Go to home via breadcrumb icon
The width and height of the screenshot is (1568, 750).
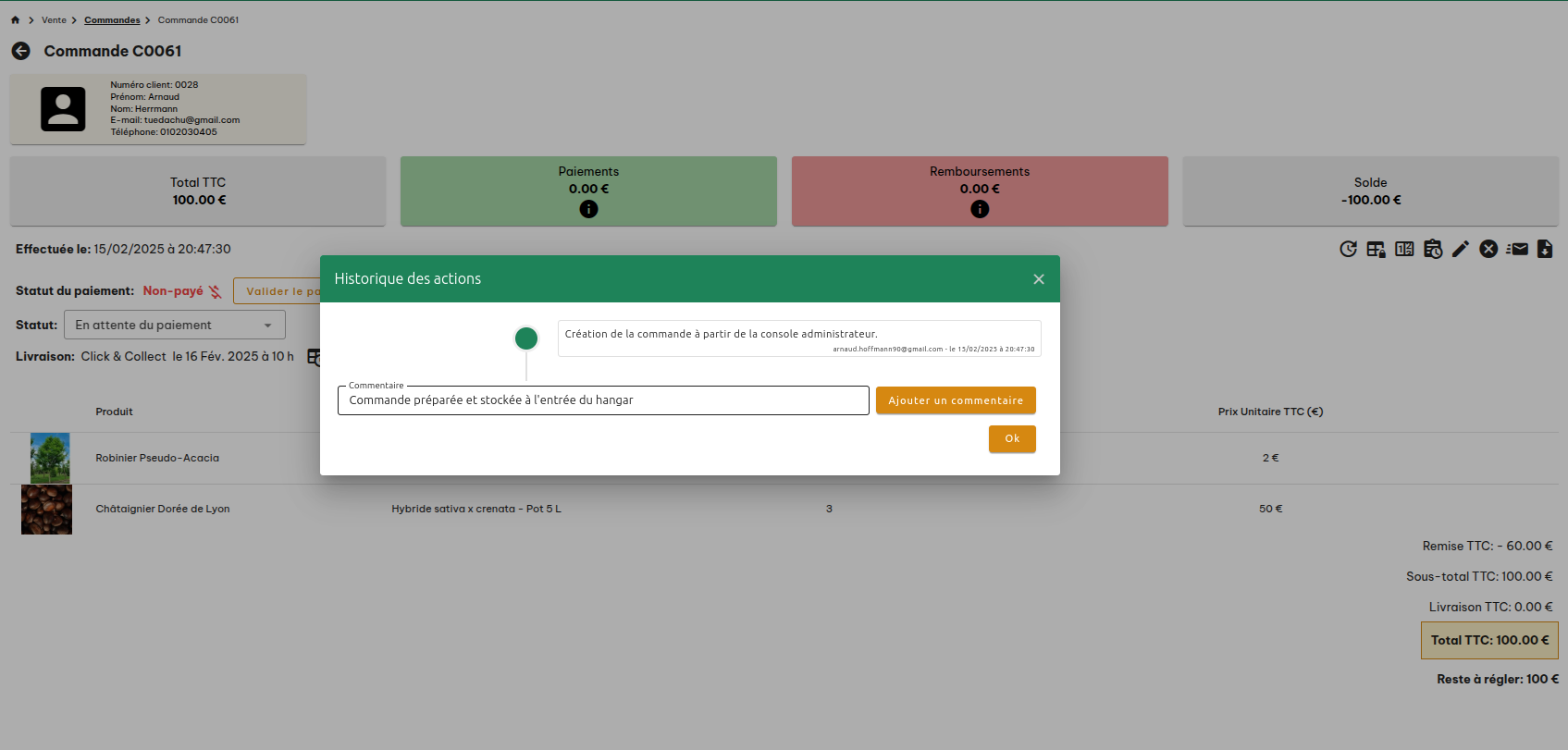tap(15, 19)
